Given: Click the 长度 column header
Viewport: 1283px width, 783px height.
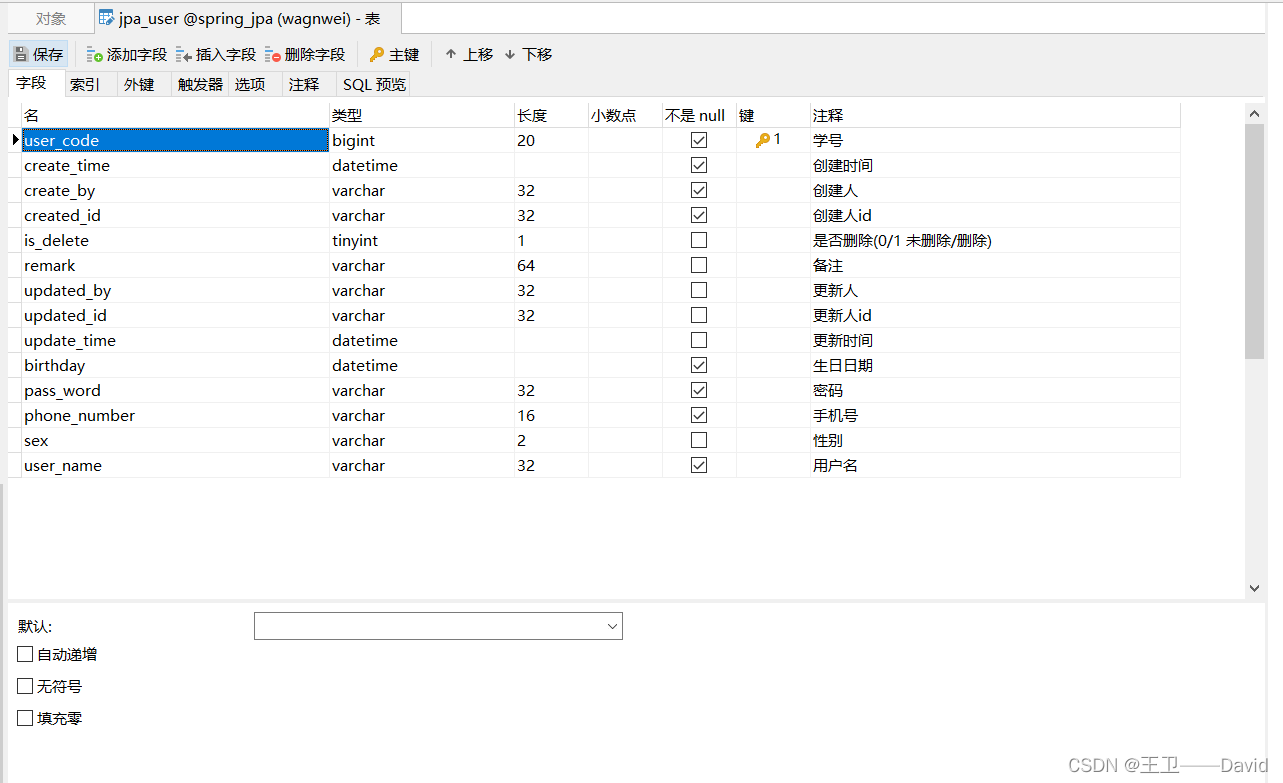Looking at the screenshot, I should click(551, 115).
